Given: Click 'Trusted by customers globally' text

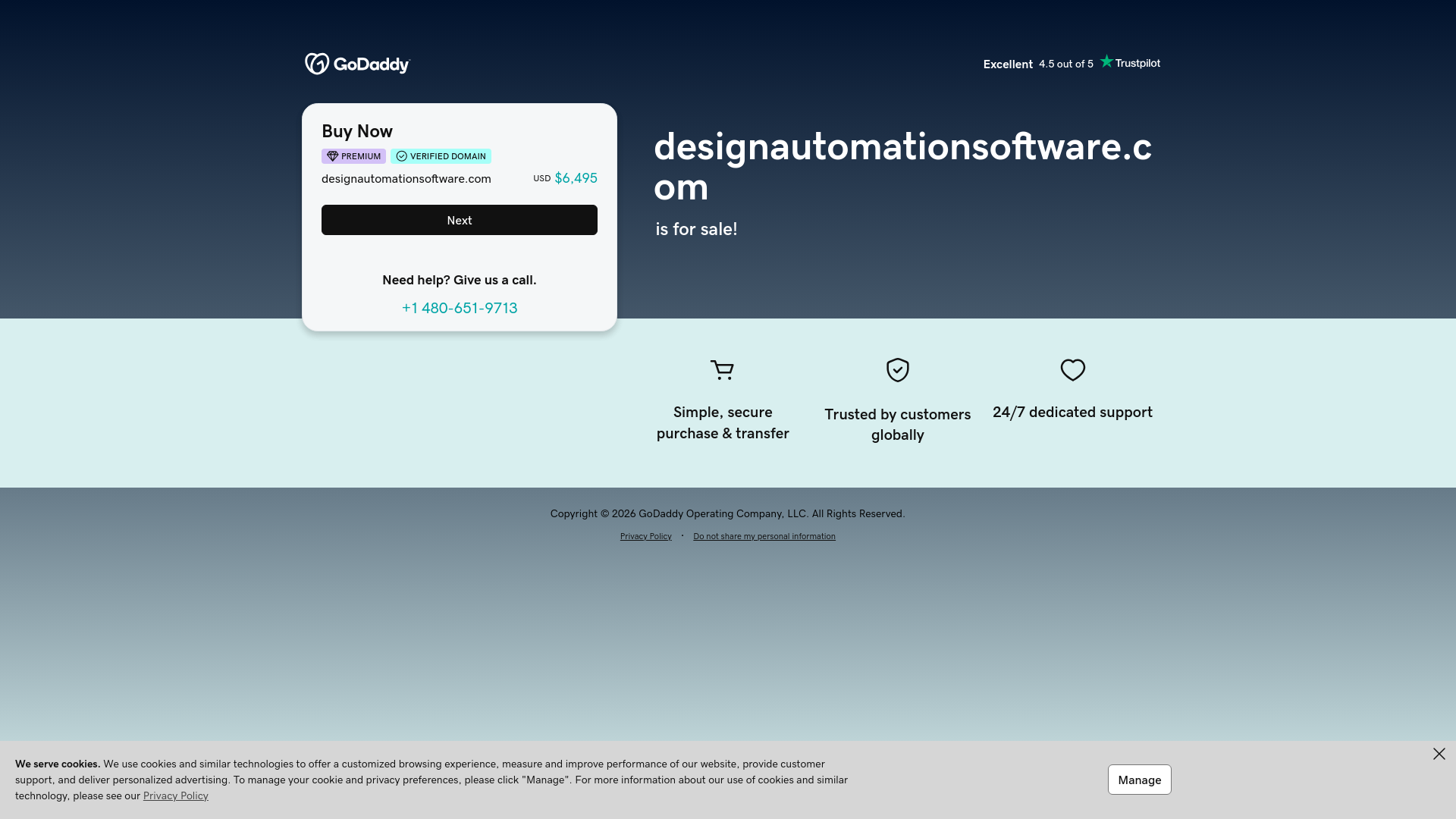Looking at the screenshot, I should pyautogui.click(x=898, y=425).
